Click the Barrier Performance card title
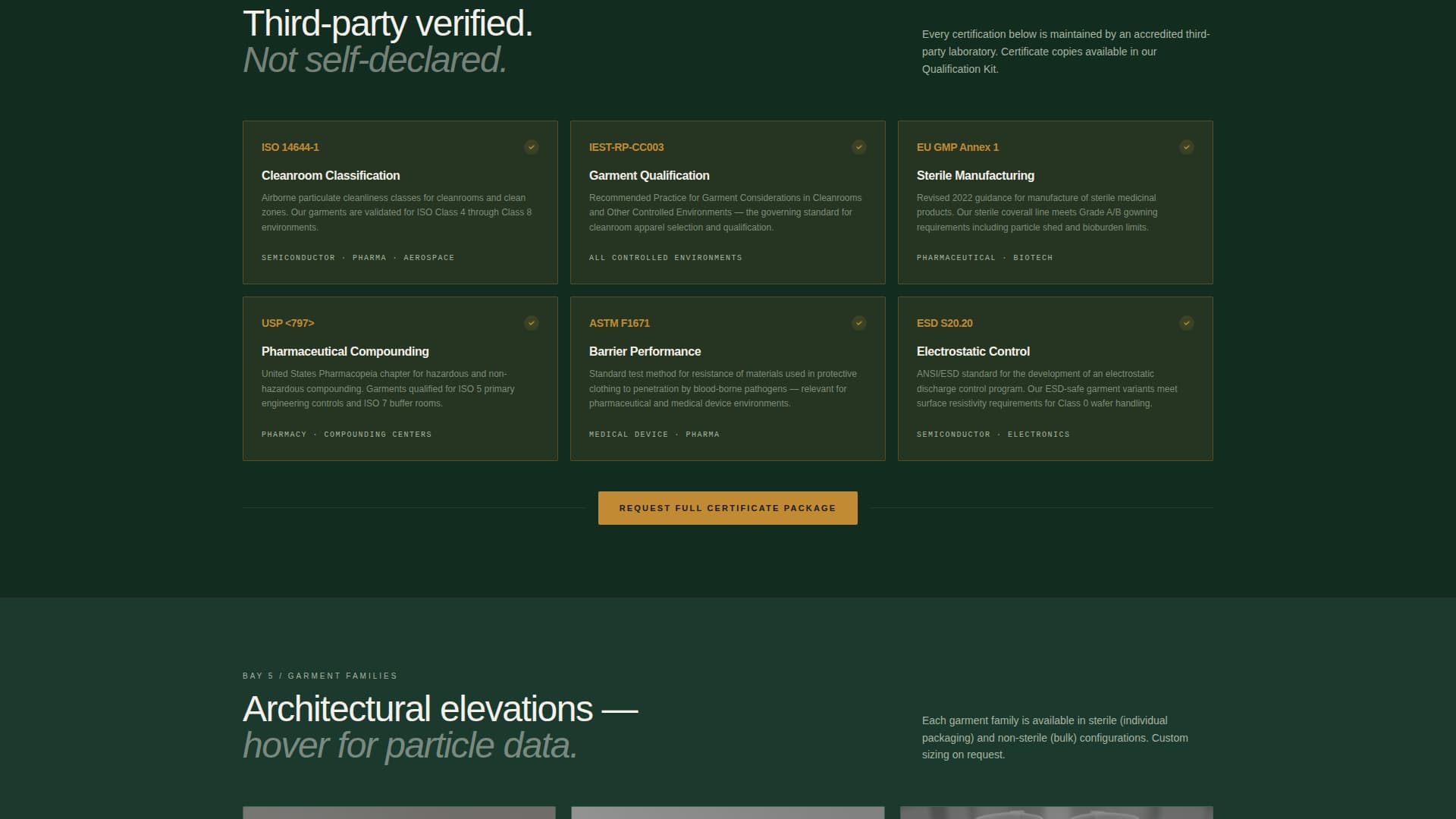Viewport: 1456px width, 819px height. (x=645, y=351)
